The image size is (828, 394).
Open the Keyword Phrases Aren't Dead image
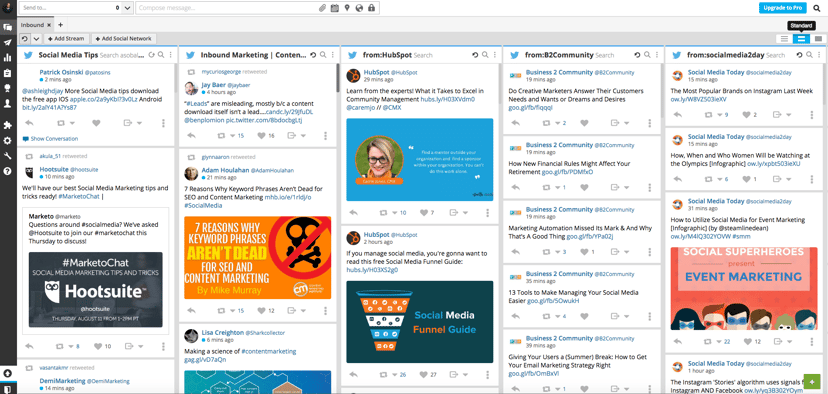pos(258,258)
